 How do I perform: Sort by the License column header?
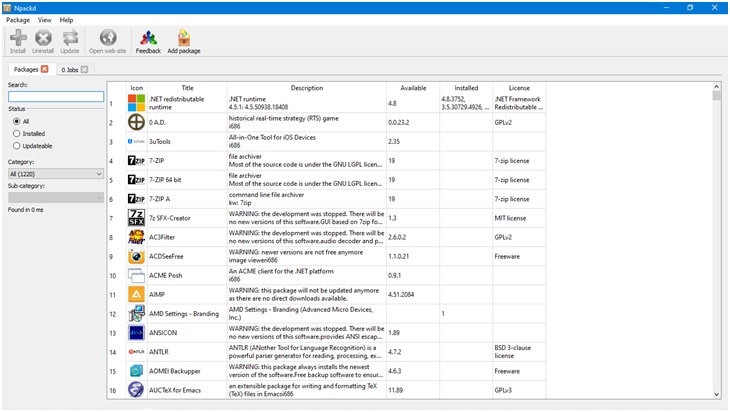click(519, 88)
